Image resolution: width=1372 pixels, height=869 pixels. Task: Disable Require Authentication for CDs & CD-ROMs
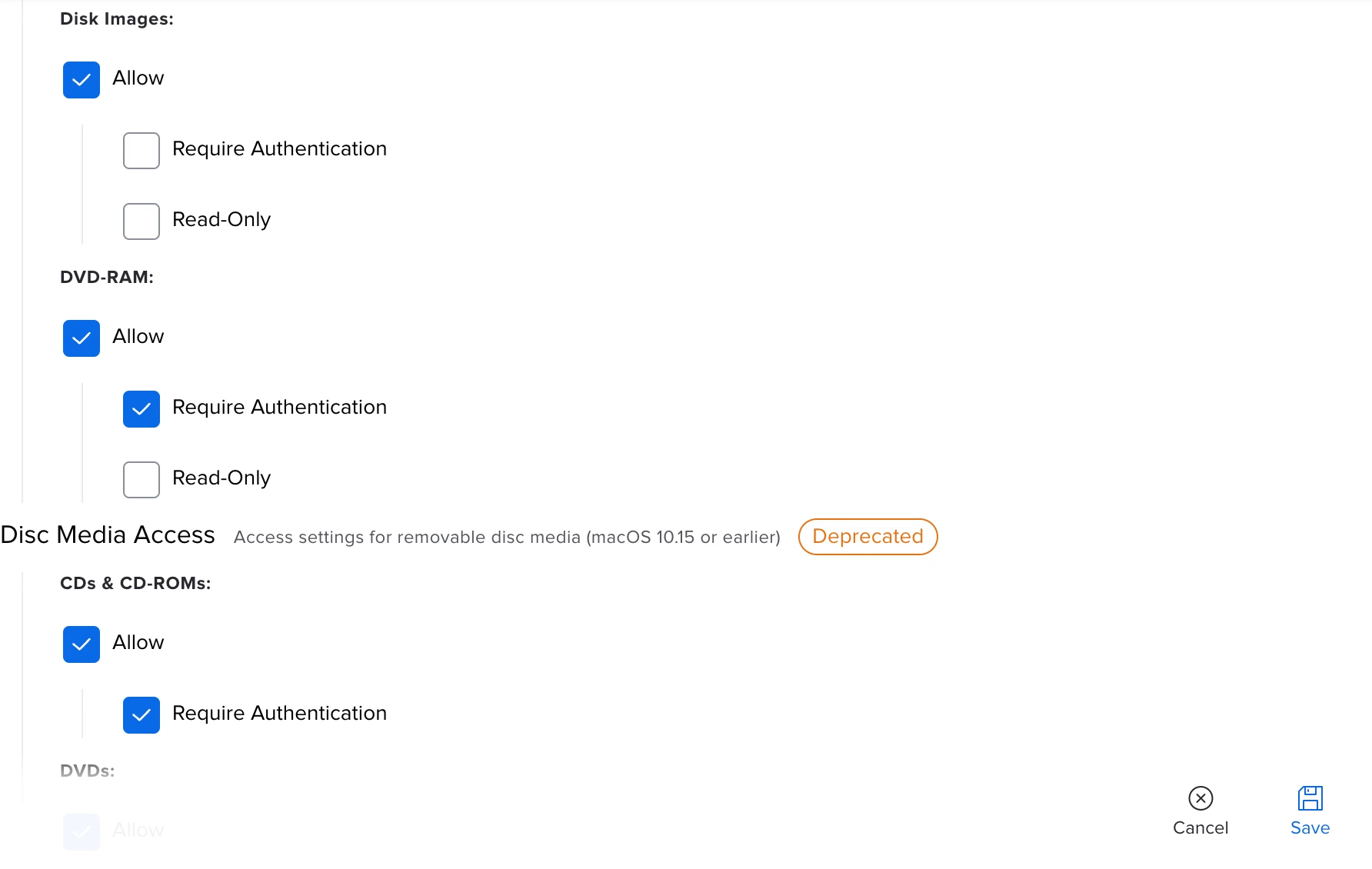coord(142,715)
